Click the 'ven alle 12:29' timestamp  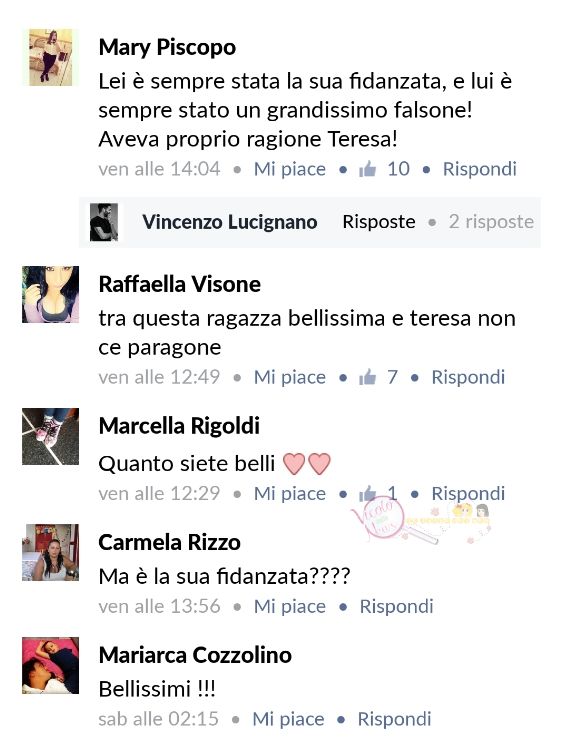click(159, 494)
